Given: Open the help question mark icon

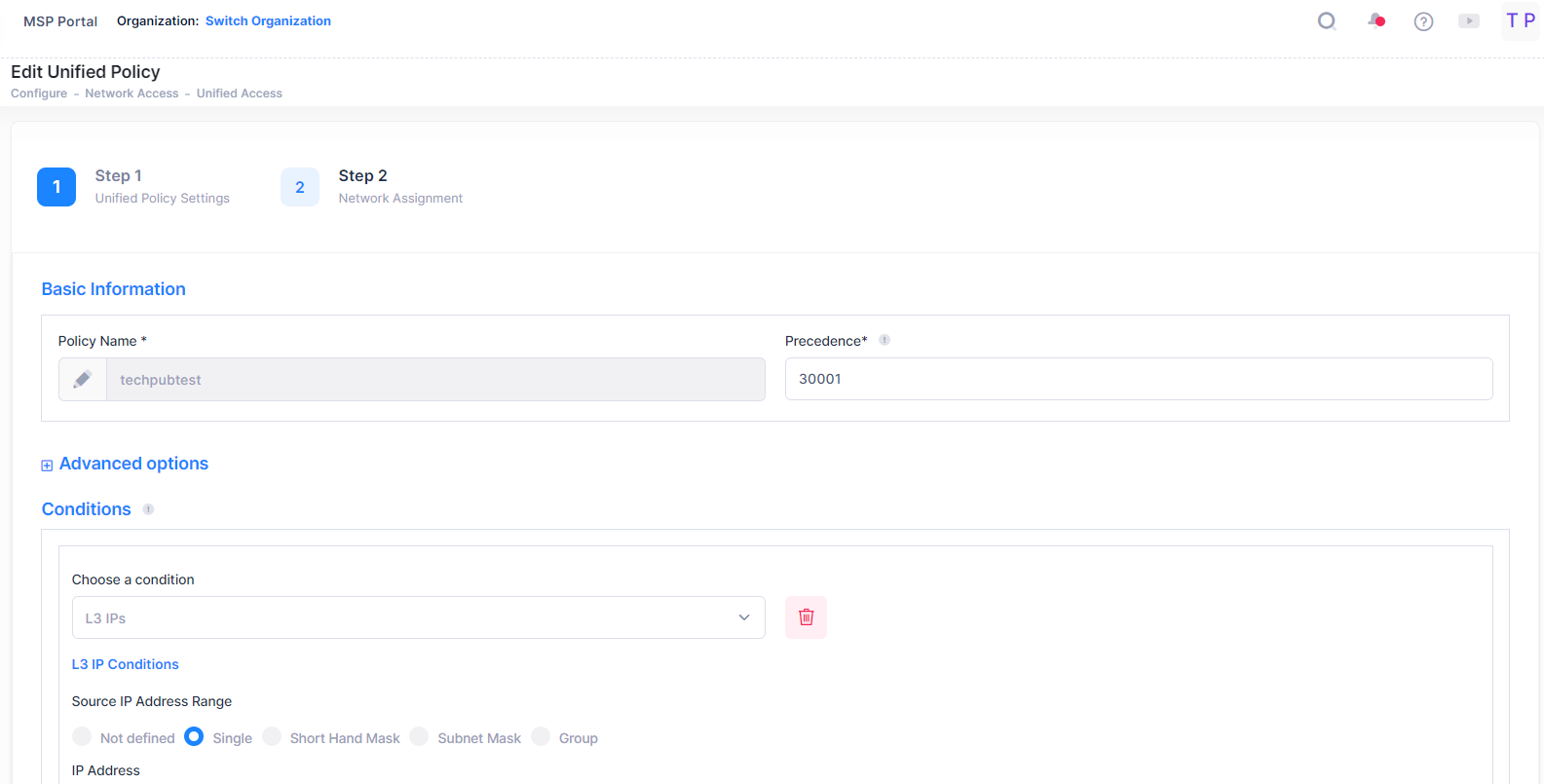Looking at the screenshot, I should tap(1423, 21).
